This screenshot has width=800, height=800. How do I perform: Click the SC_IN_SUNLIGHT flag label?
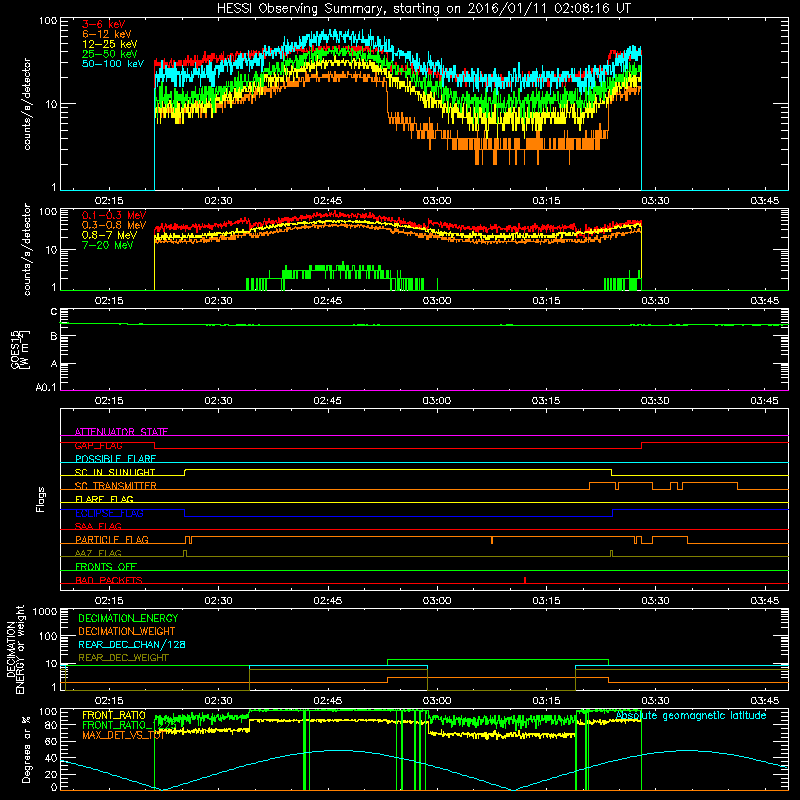coord(115,472)
